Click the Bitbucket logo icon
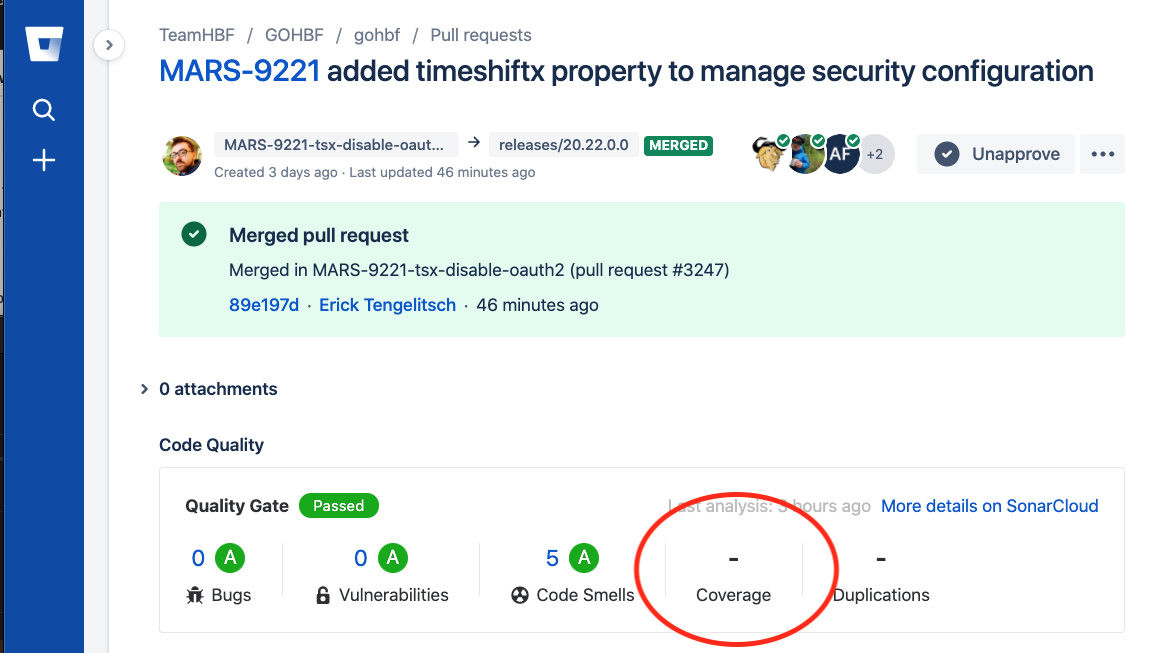The height and width of the screenshot is (653, 1160). point(44,46)
